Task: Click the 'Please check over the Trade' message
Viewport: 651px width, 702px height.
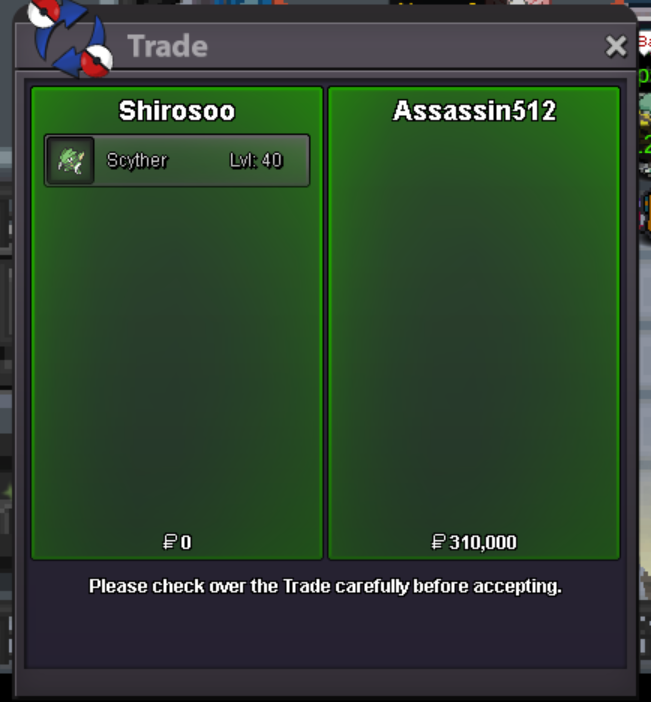Action: pyautogui.click(x=326, y=586)
